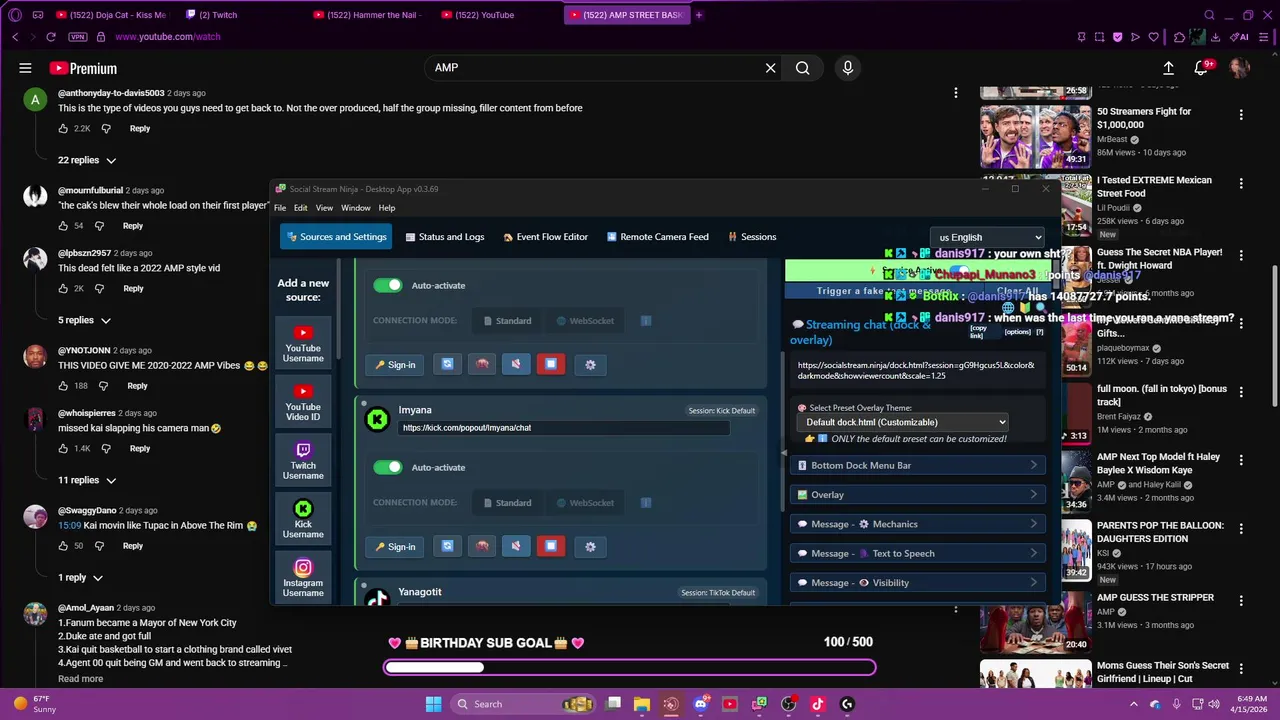This screenshot has height=720, width=1280.
Task: Expand the 22 replies thread
Action: (87, 160)
